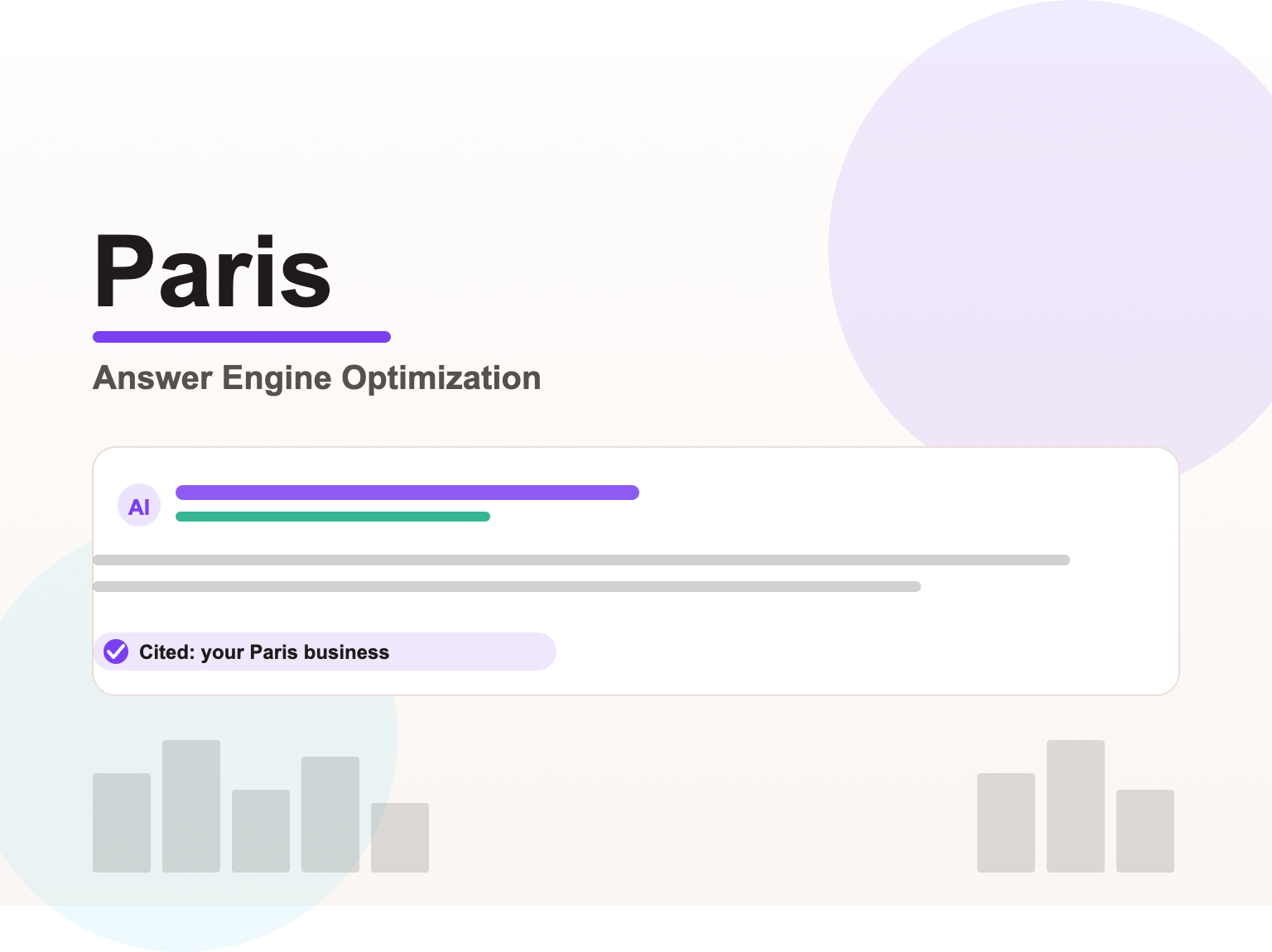Screen dimensions: 1272x952
Task: Click the 'Answer Engine Optimization' subtitle
Action: (x=317, y=377)
